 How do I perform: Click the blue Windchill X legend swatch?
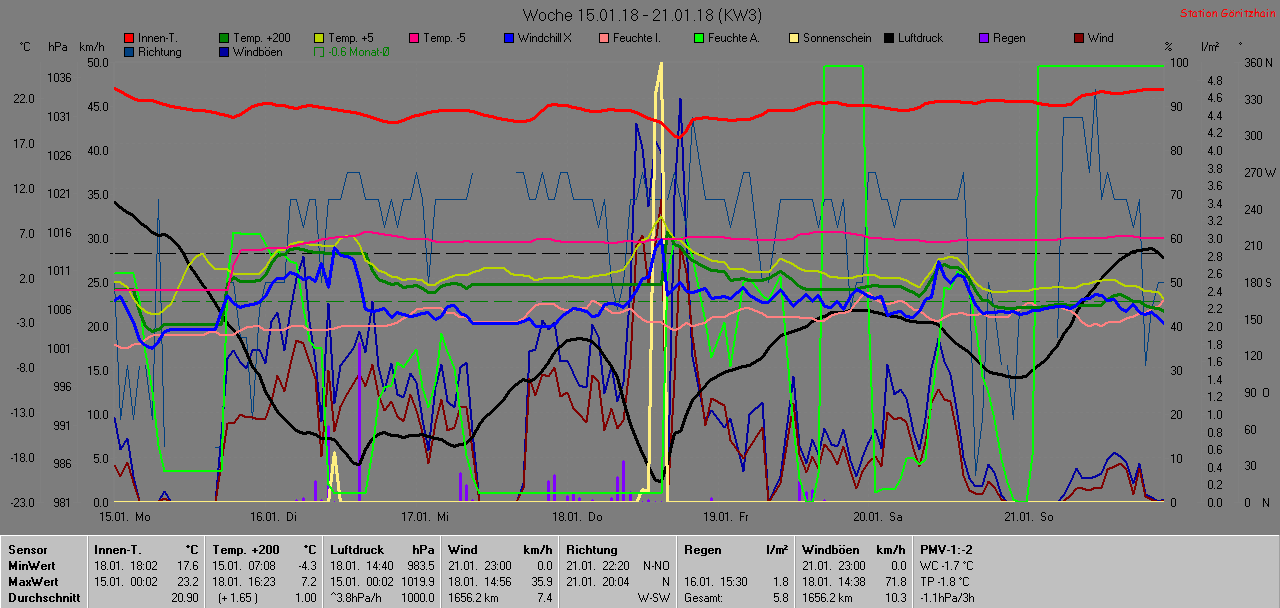(x=509, y=39)
